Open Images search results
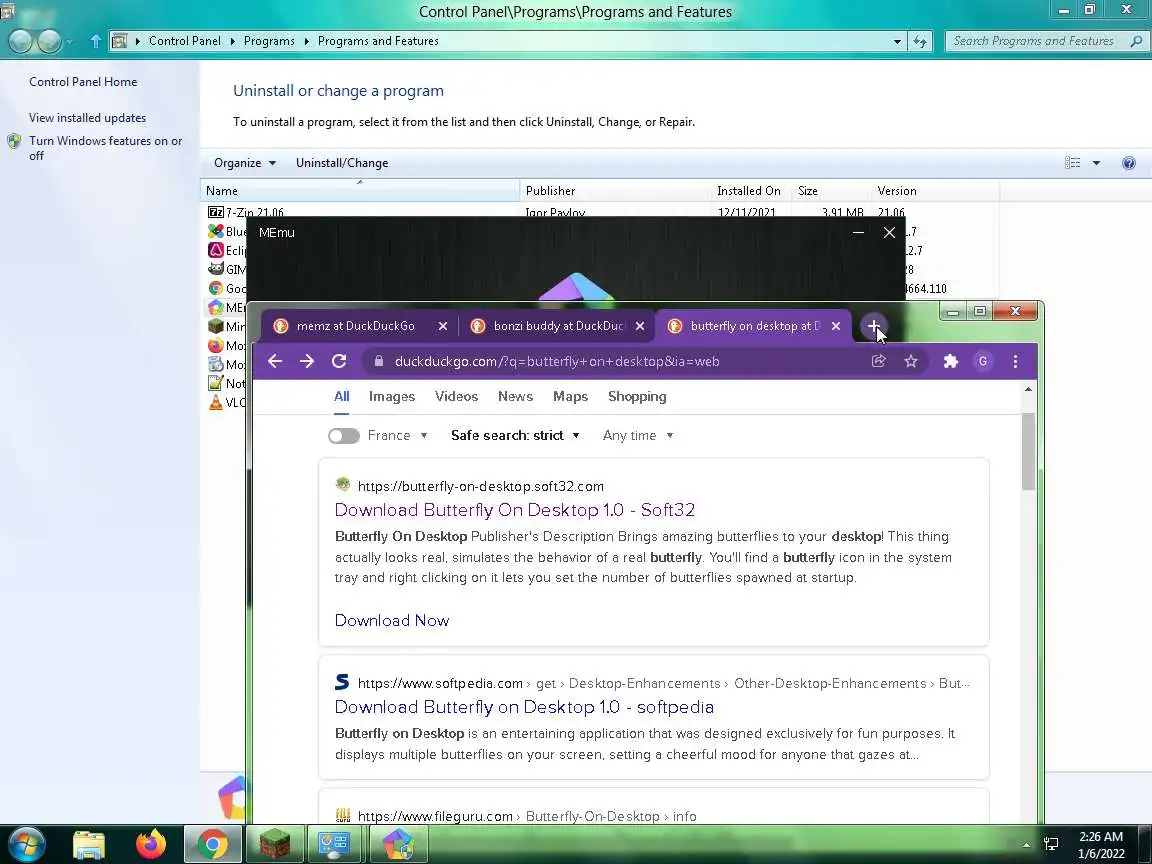 click(392, 397)
